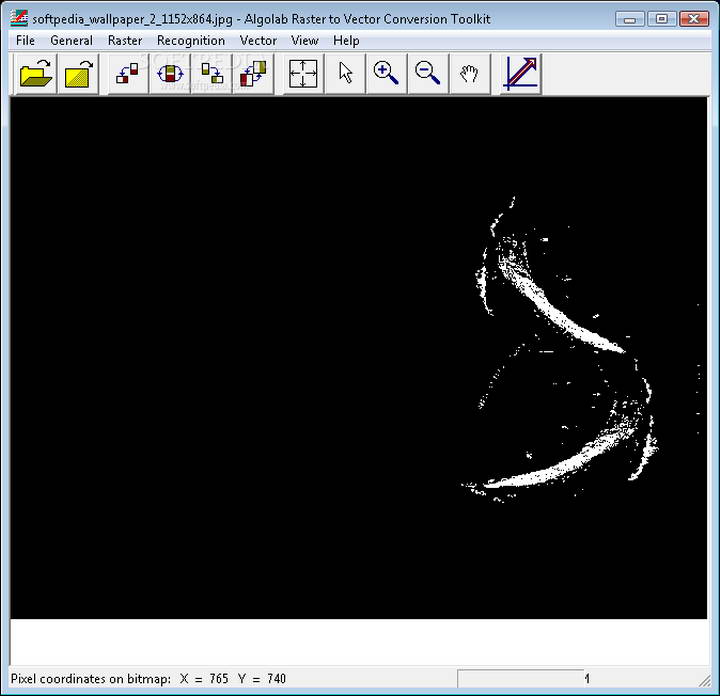Select the zoom in magnifier tool
Image resolution: width=720 pixels, height=696 pixels.
pos(386,73)
